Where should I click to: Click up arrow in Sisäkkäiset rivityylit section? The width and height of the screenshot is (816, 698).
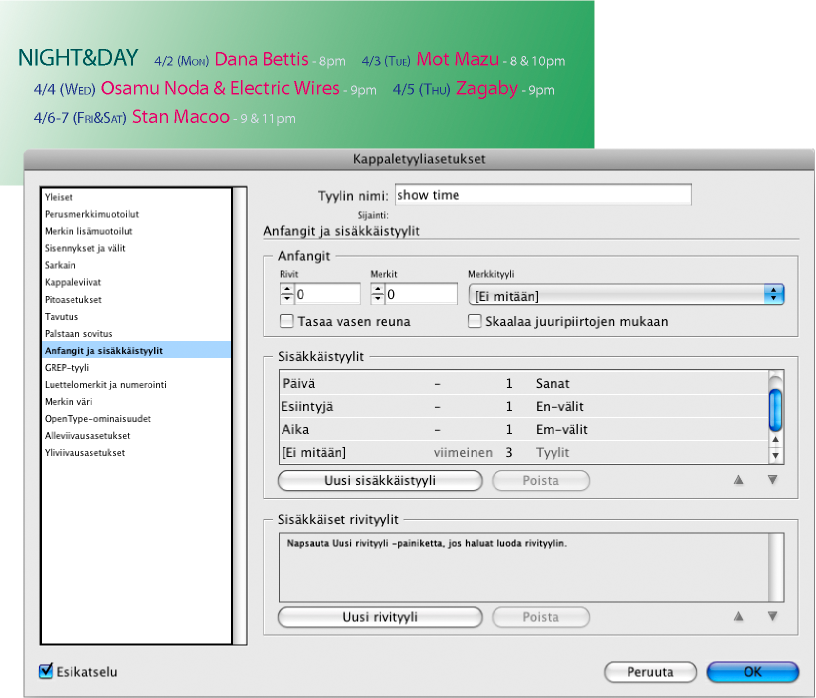point(739,617)
